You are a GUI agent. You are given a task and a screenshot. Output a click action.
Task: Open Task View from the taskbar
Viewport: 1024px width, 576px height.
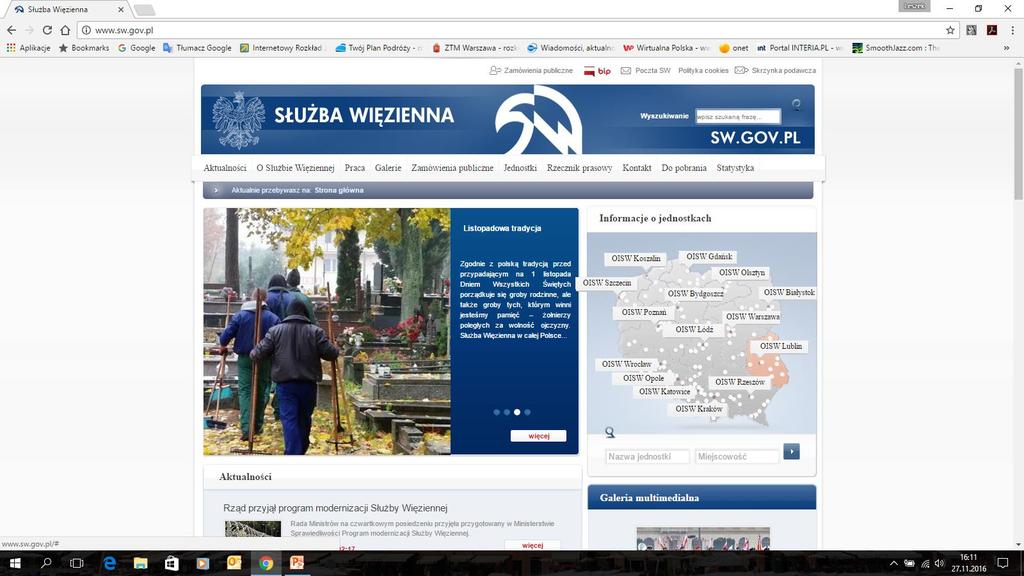(x=76, y=563)
